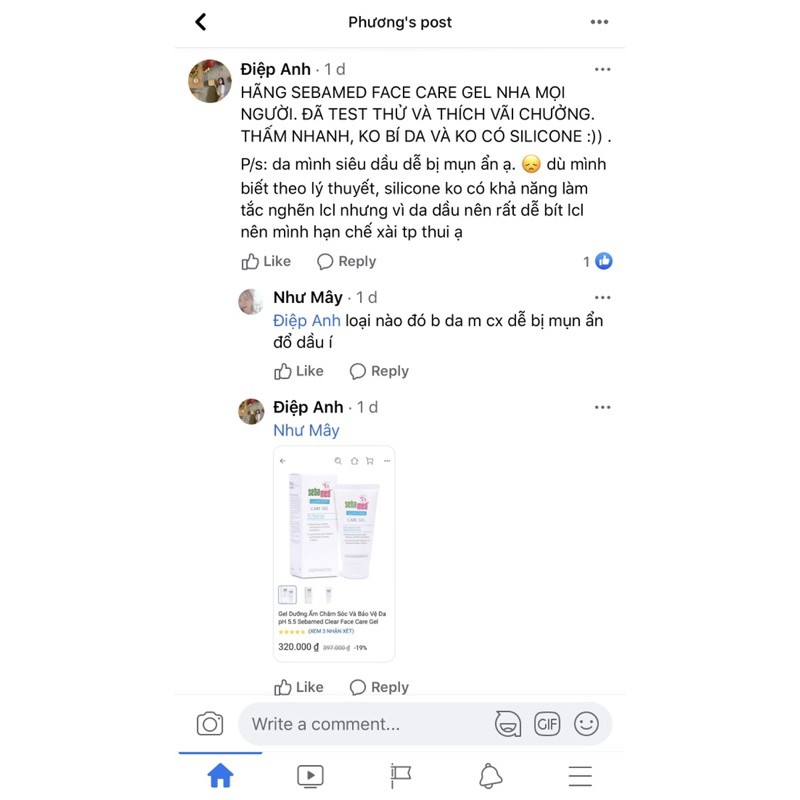Open Điệp Anh's profile picture
800x800 pixels.
[210, 81]
